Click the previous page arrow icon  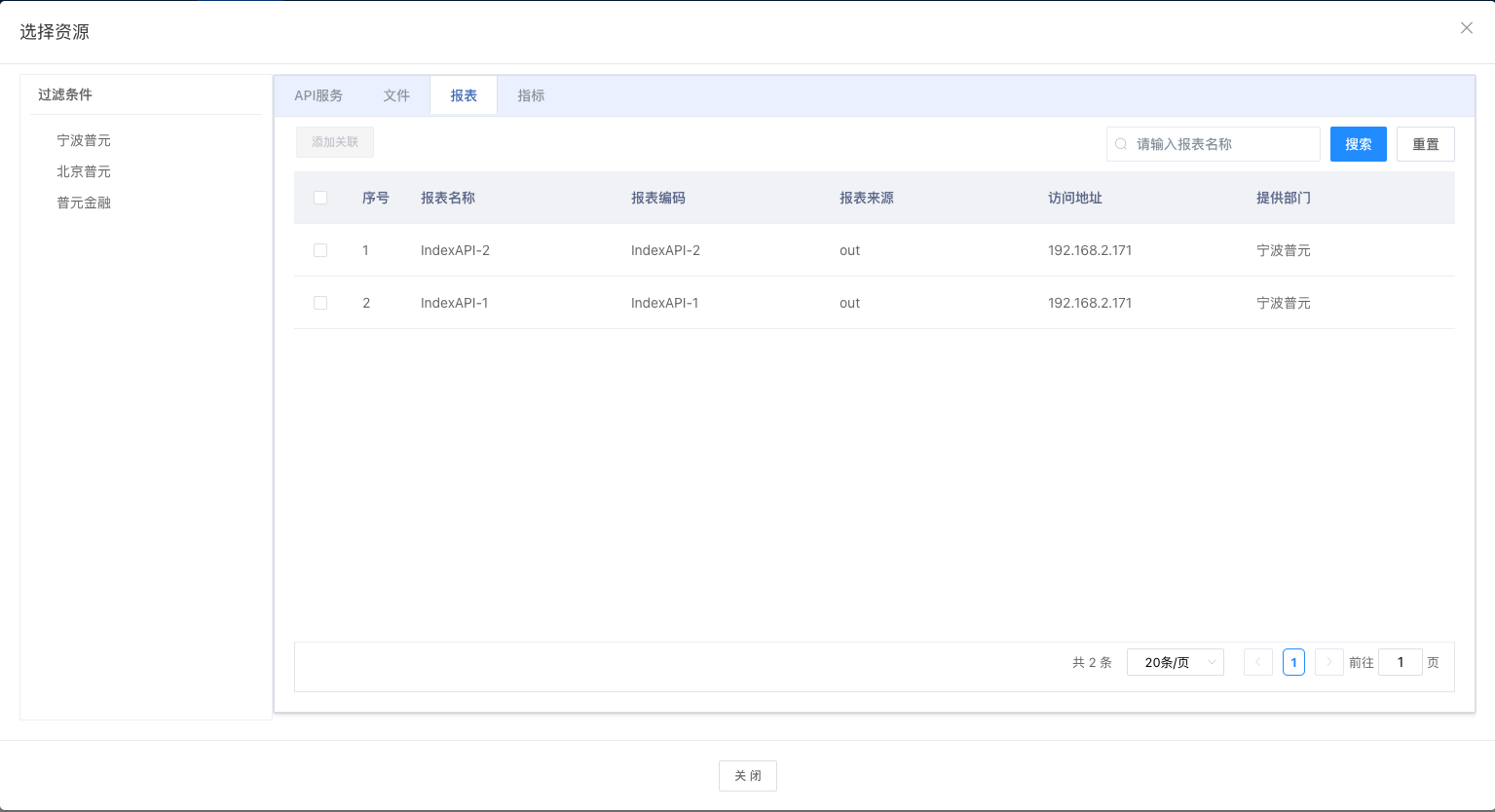click(1257, 662)
